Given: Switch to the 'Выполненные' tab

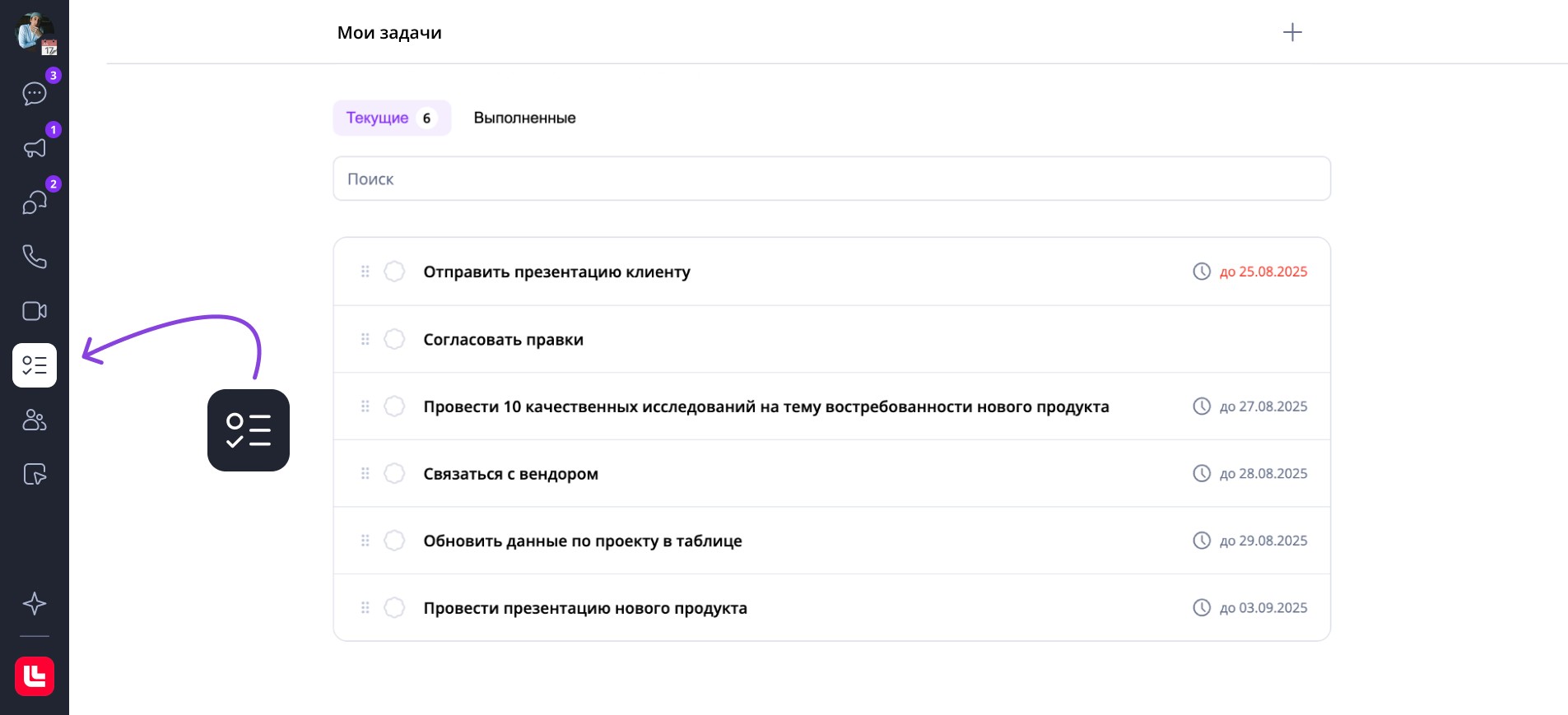Looking at the screenshot, I should pyautogui.click(x=524, y=118).
